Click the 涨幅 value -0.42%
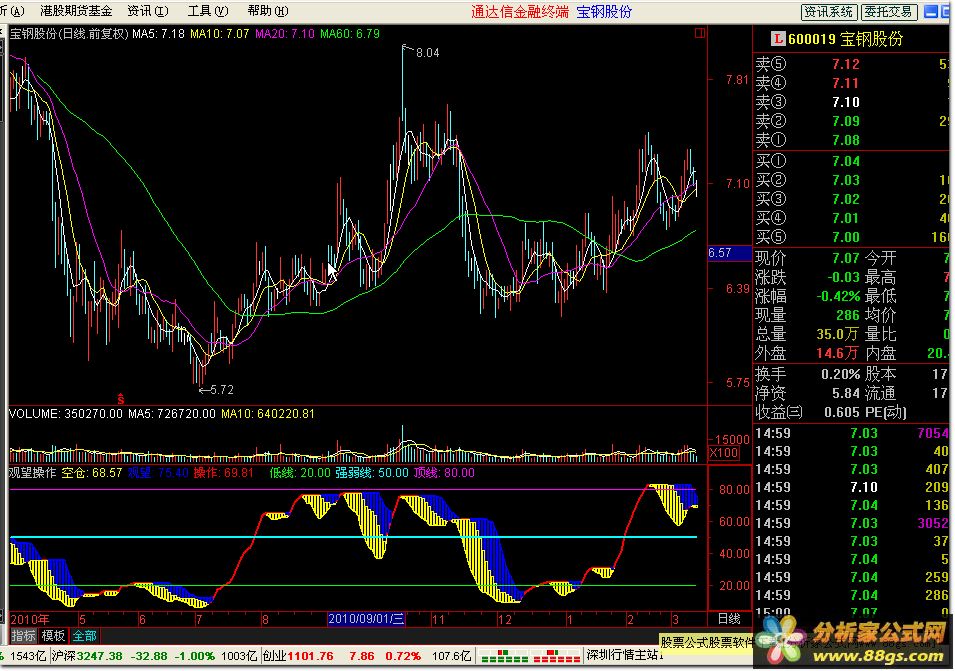955x671 pixels. pyautogui.click(x=838, y=297)
